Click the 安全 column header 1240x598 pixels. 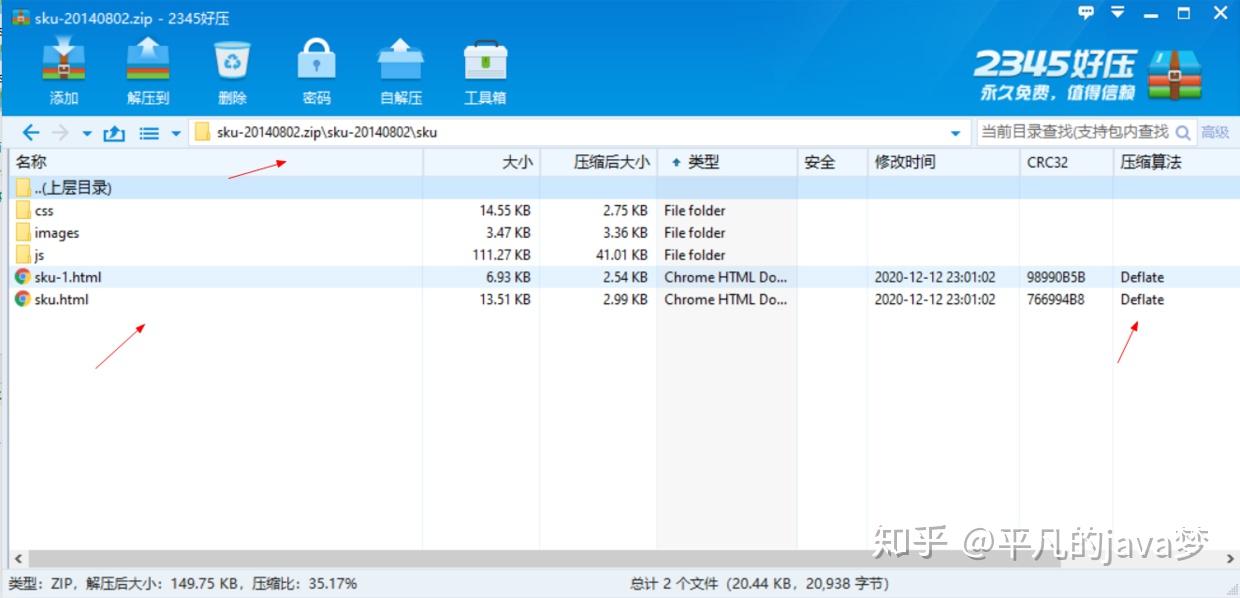[x=832, y=162]
